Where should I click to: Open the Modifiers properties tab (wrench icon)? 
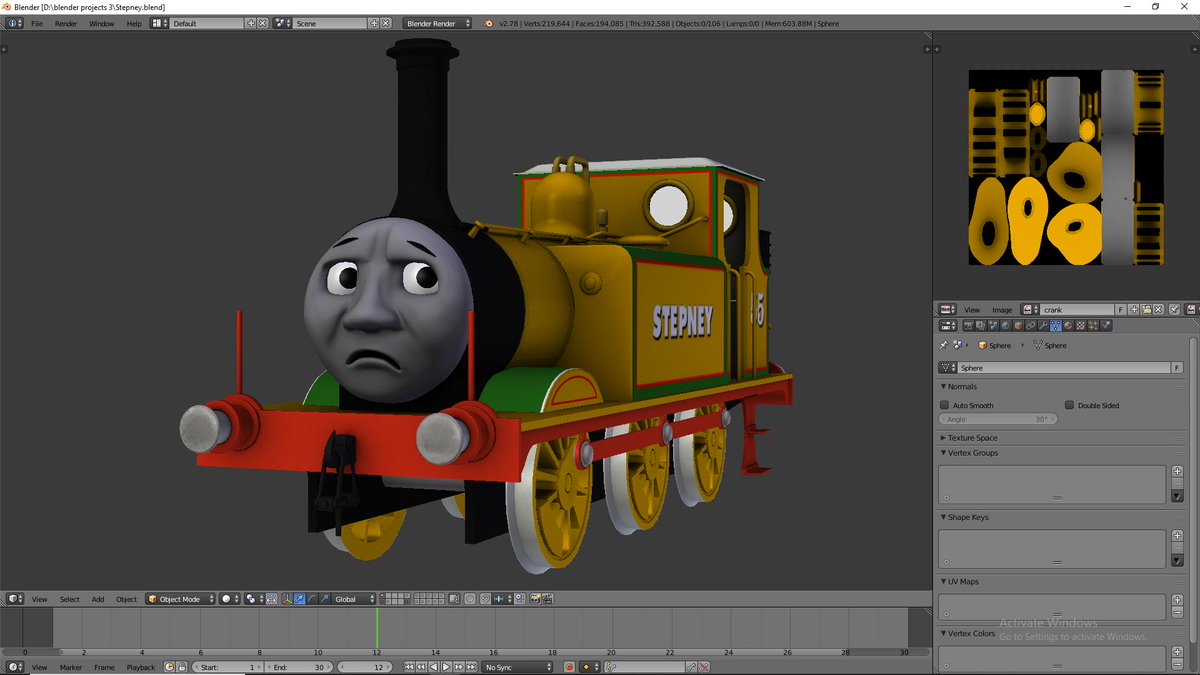[x=1043, y=325]
